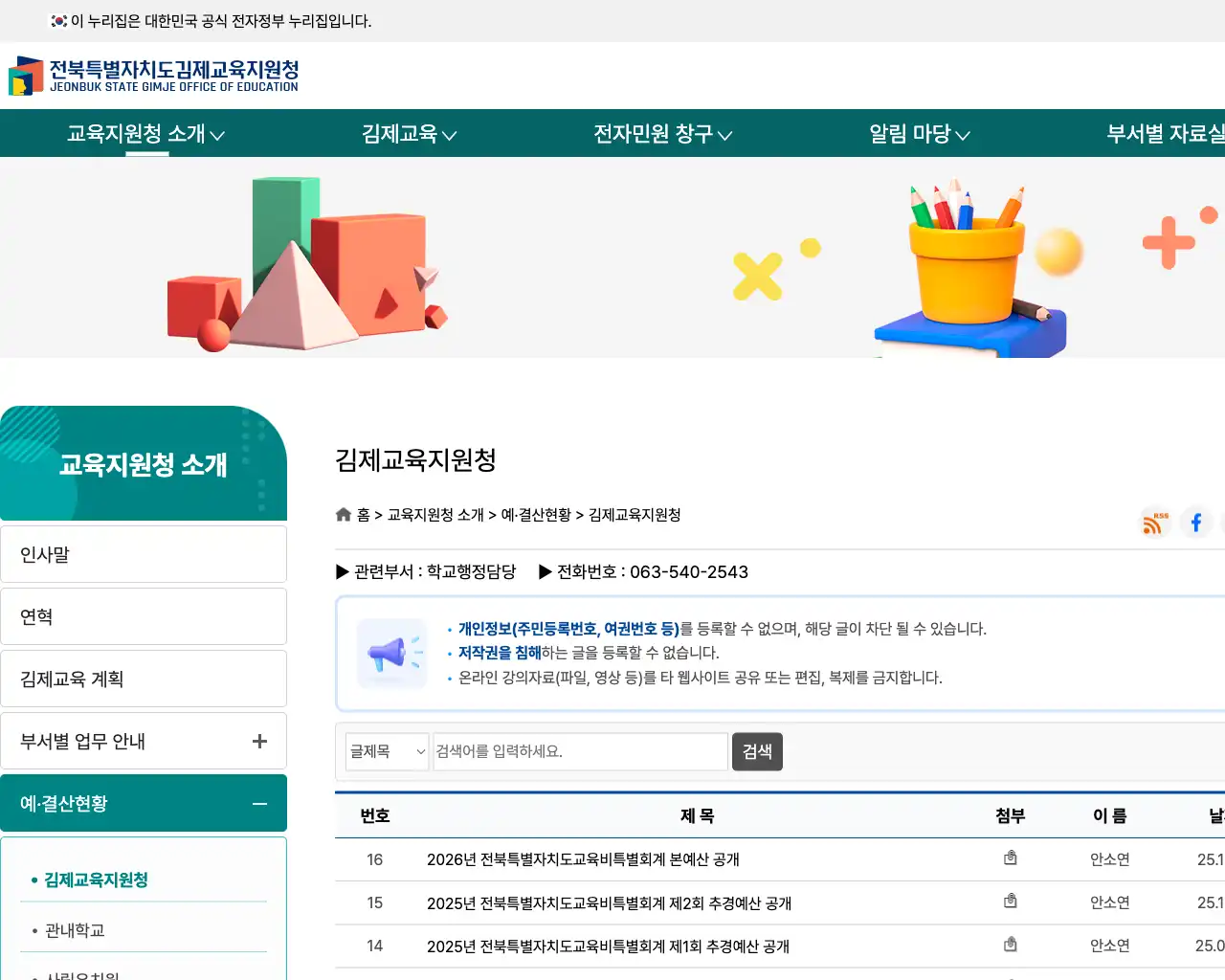
Task: Open the attachment on the 제2회 추경예산 row
Action: click(x=1010, y=901)
